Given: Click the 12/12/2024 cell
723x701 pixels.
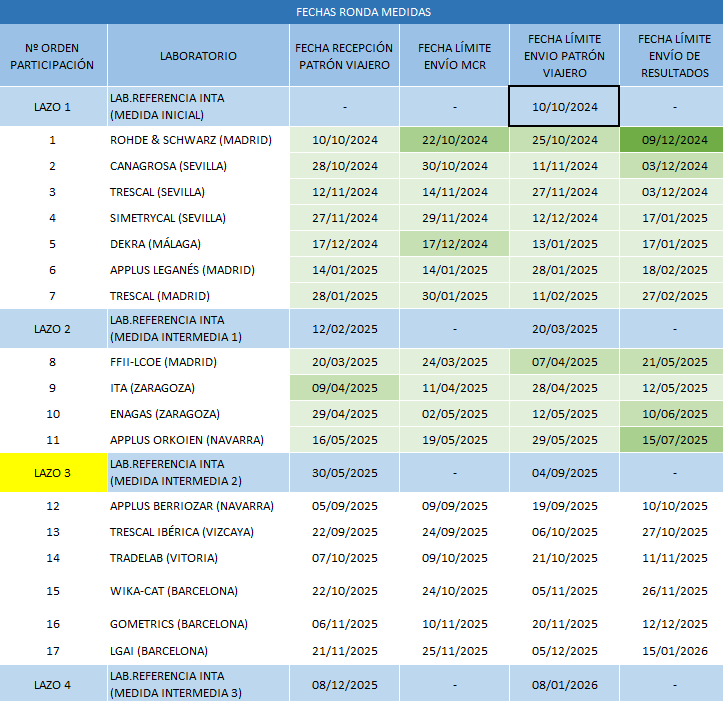Looking at the screenshot, I should tap(564, 218).
